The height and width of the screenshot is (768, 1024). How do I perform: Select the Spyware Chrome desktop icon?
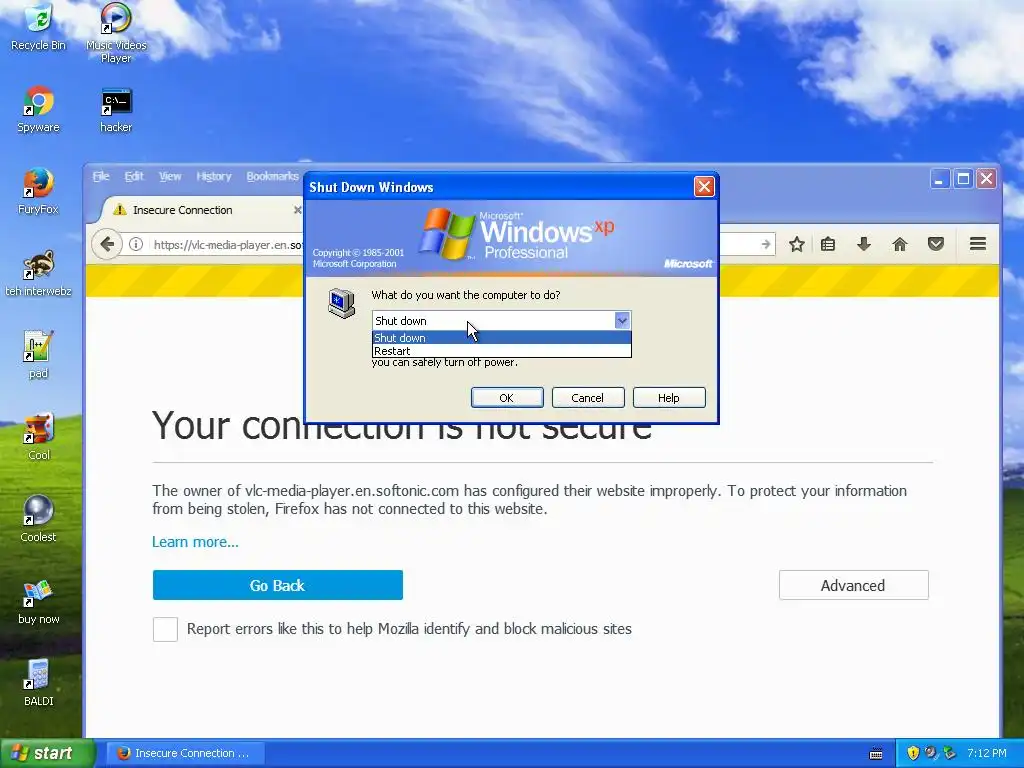click(39, 109)
